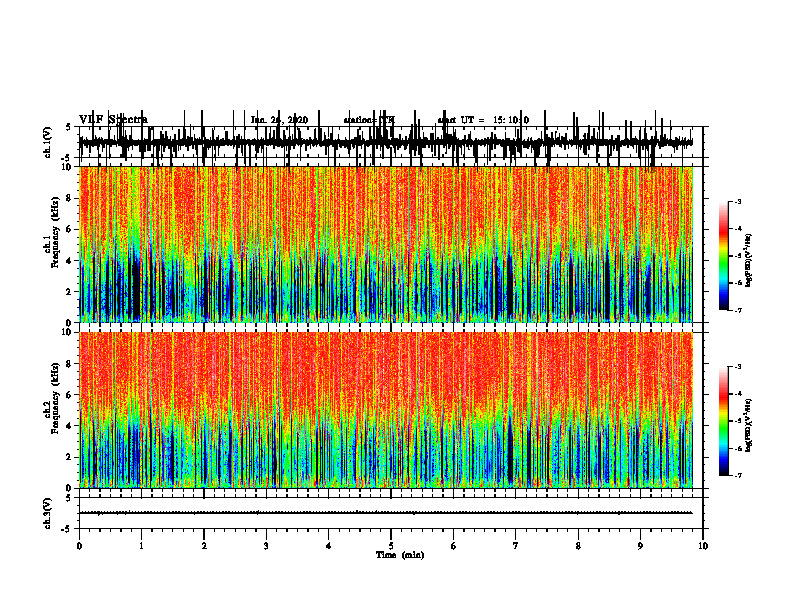Image resolution: width=792 pixels, height=612 pixels.
Task: Click the 'station=' header label
Action: coord(360,120)
